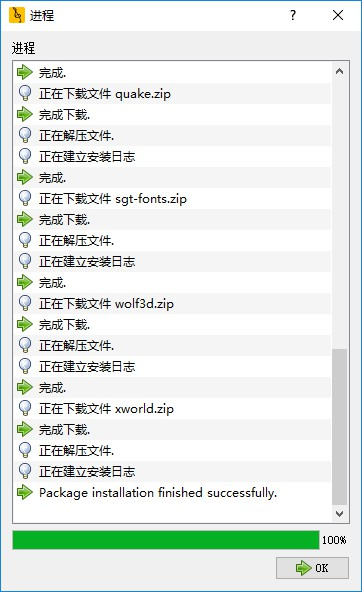Viewport: 362px width, 592px height.
Task: Click the green arrow of the topmost 完成. row
Action: click(25, 72)
